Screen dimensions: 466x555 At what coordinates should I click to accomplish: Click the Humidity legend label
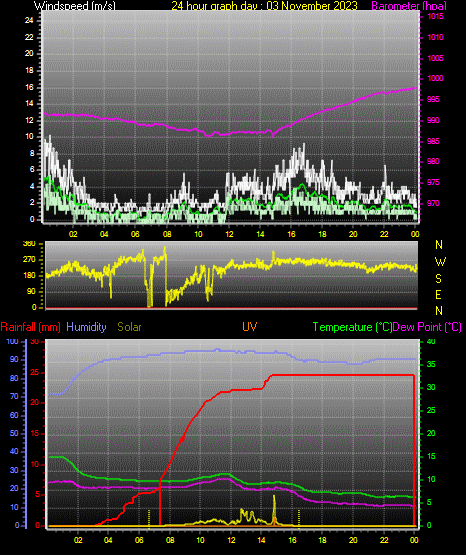[86, 327]
